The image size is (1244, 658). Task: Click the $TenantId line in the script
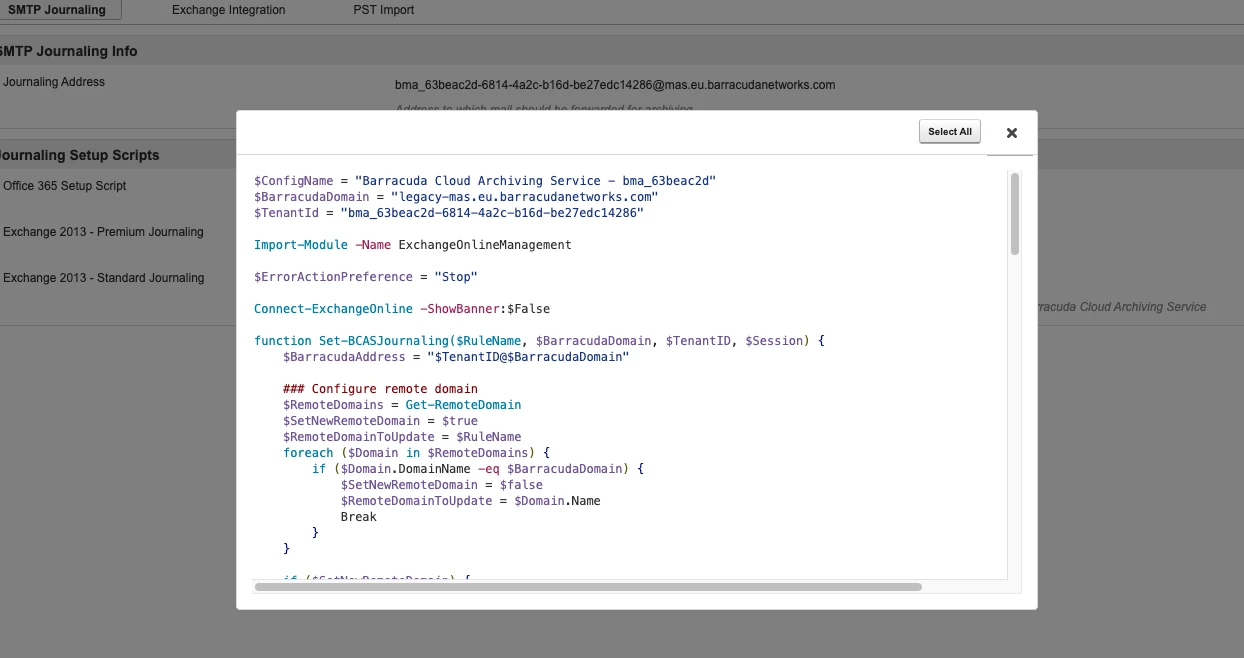449,213
